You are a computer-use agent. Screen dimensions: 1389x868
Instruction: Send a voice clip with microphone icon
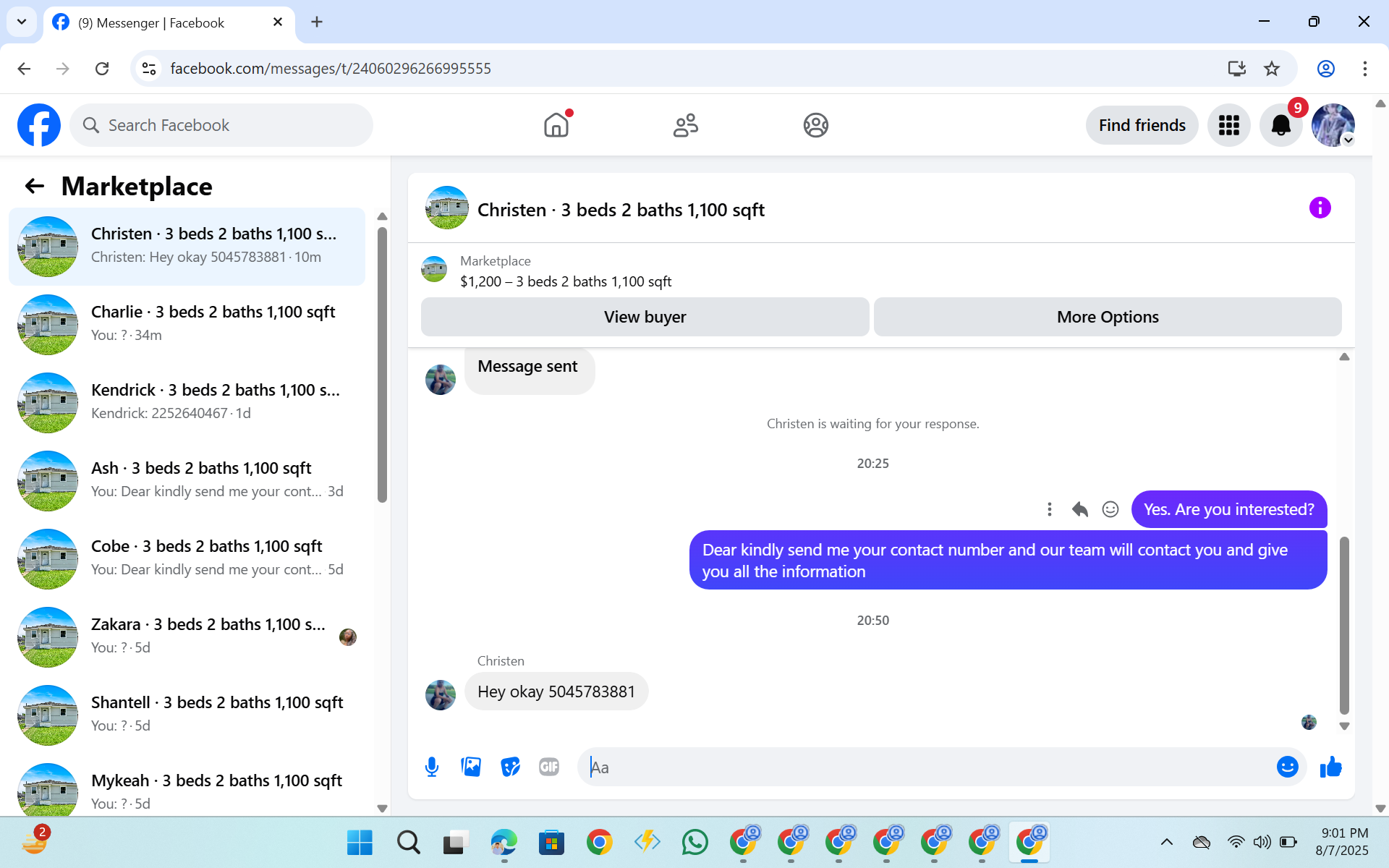point(432,767)
